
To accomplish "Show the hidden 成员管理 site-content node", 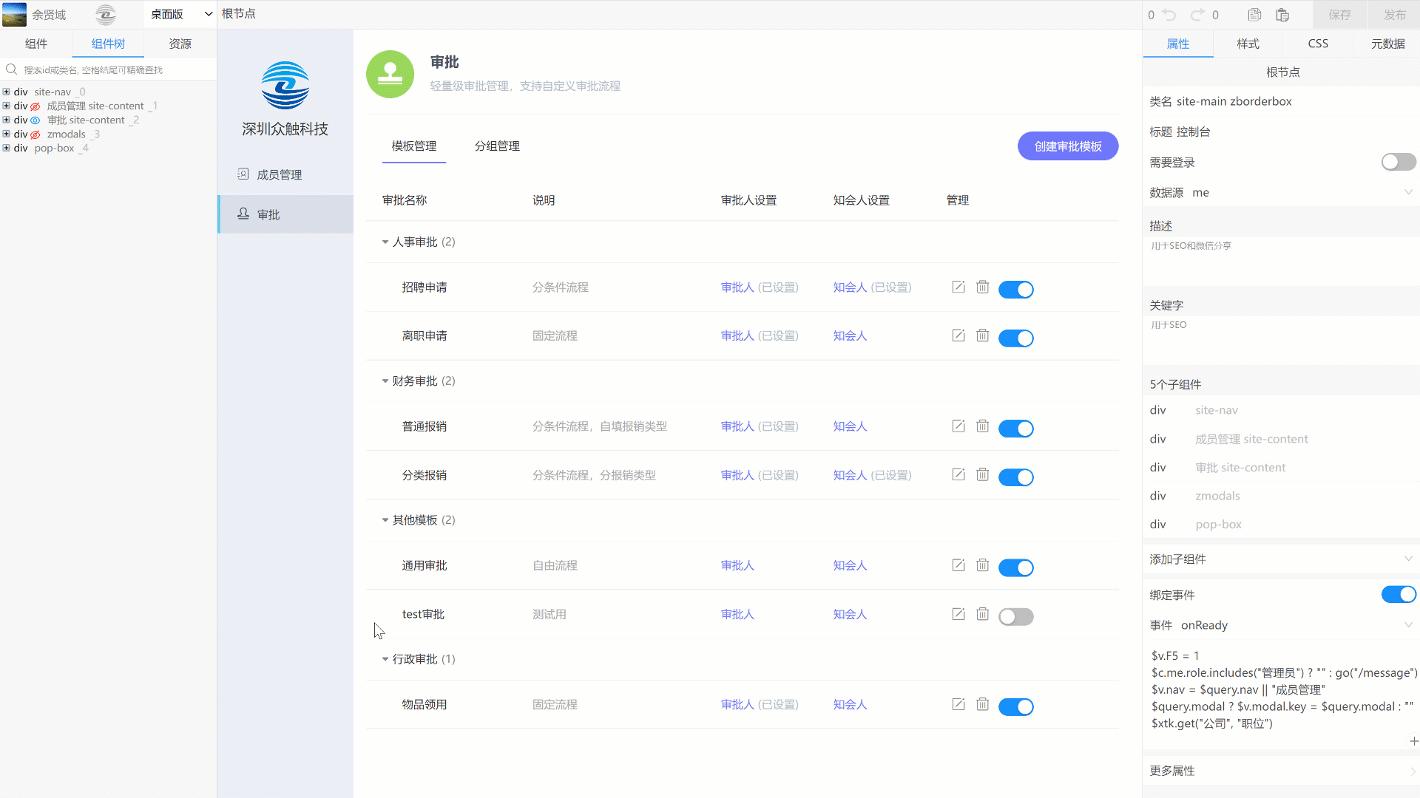I will pyautogui.click(x=35, y=106).
